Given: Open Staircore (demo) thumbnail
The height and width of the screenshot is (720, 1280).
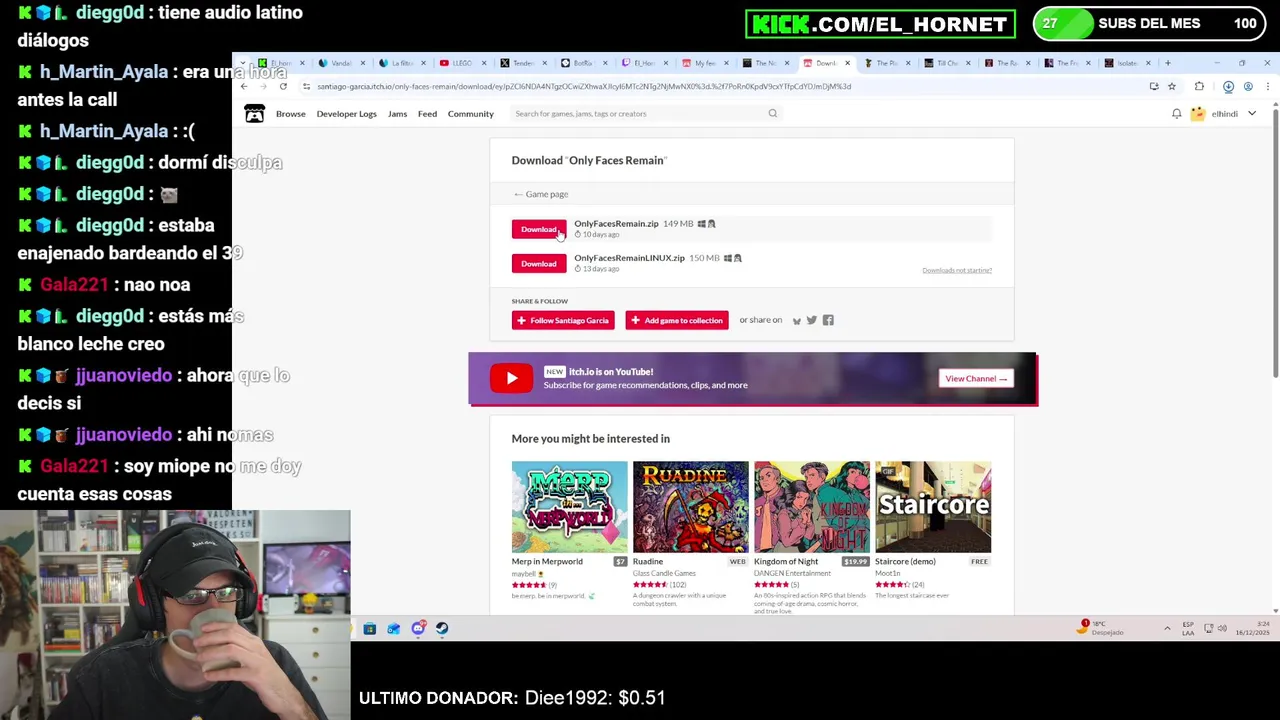Looking at the screenshot, I should tap(933, 507).
